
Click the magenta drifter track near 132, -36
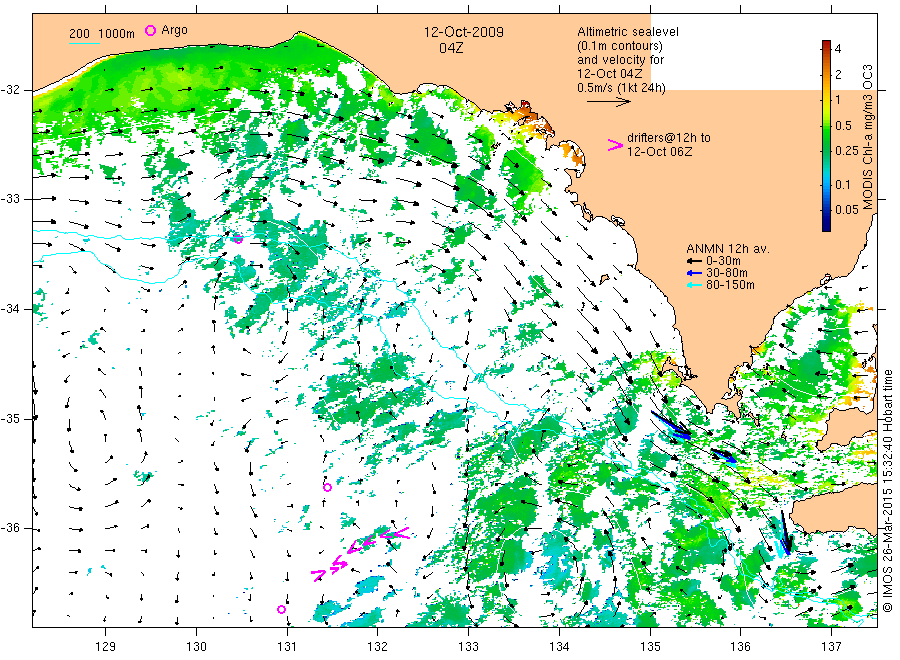click(360, 554)
